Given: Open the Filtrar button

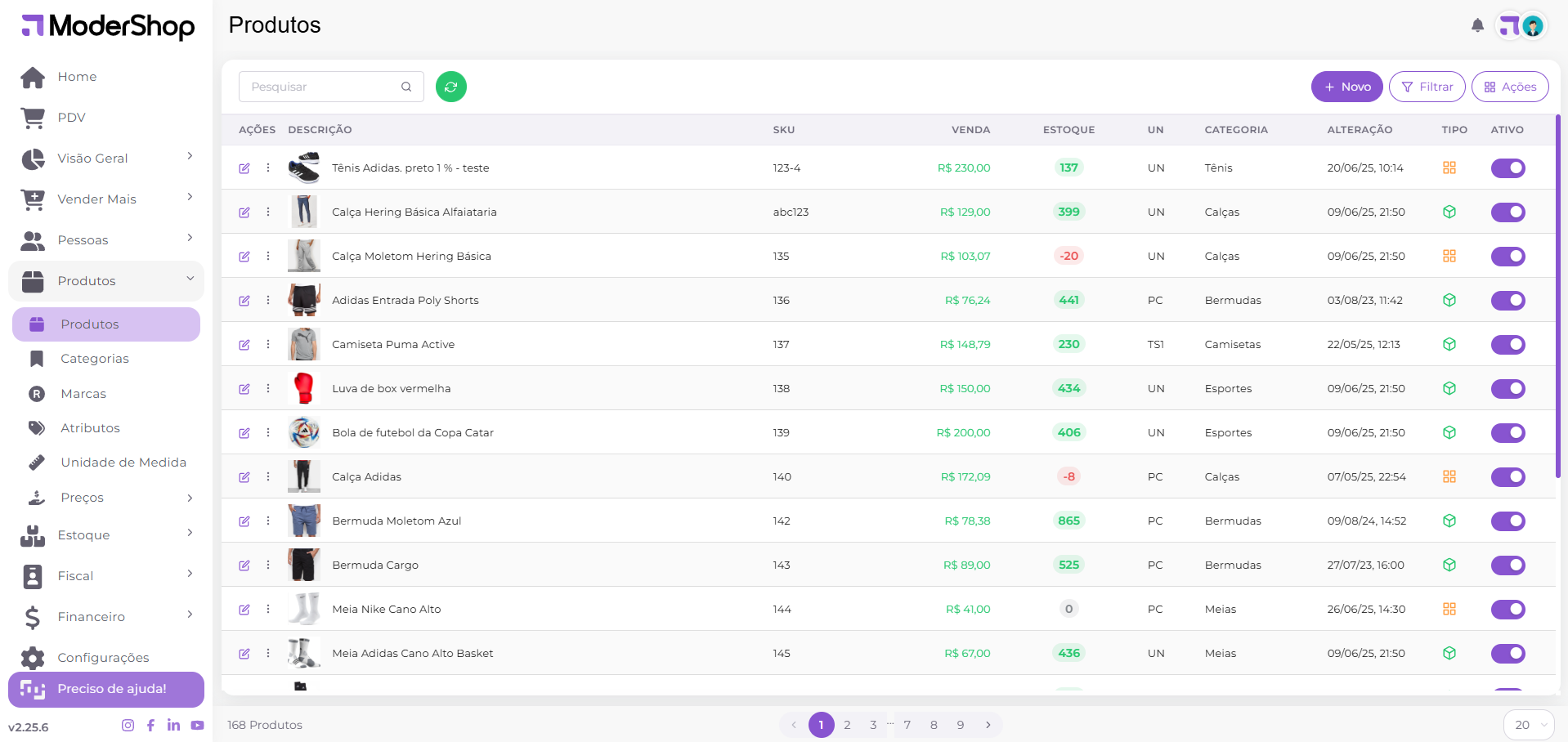Looking at the screenshot, I should pyautogui.click(x=1427, y=87).
